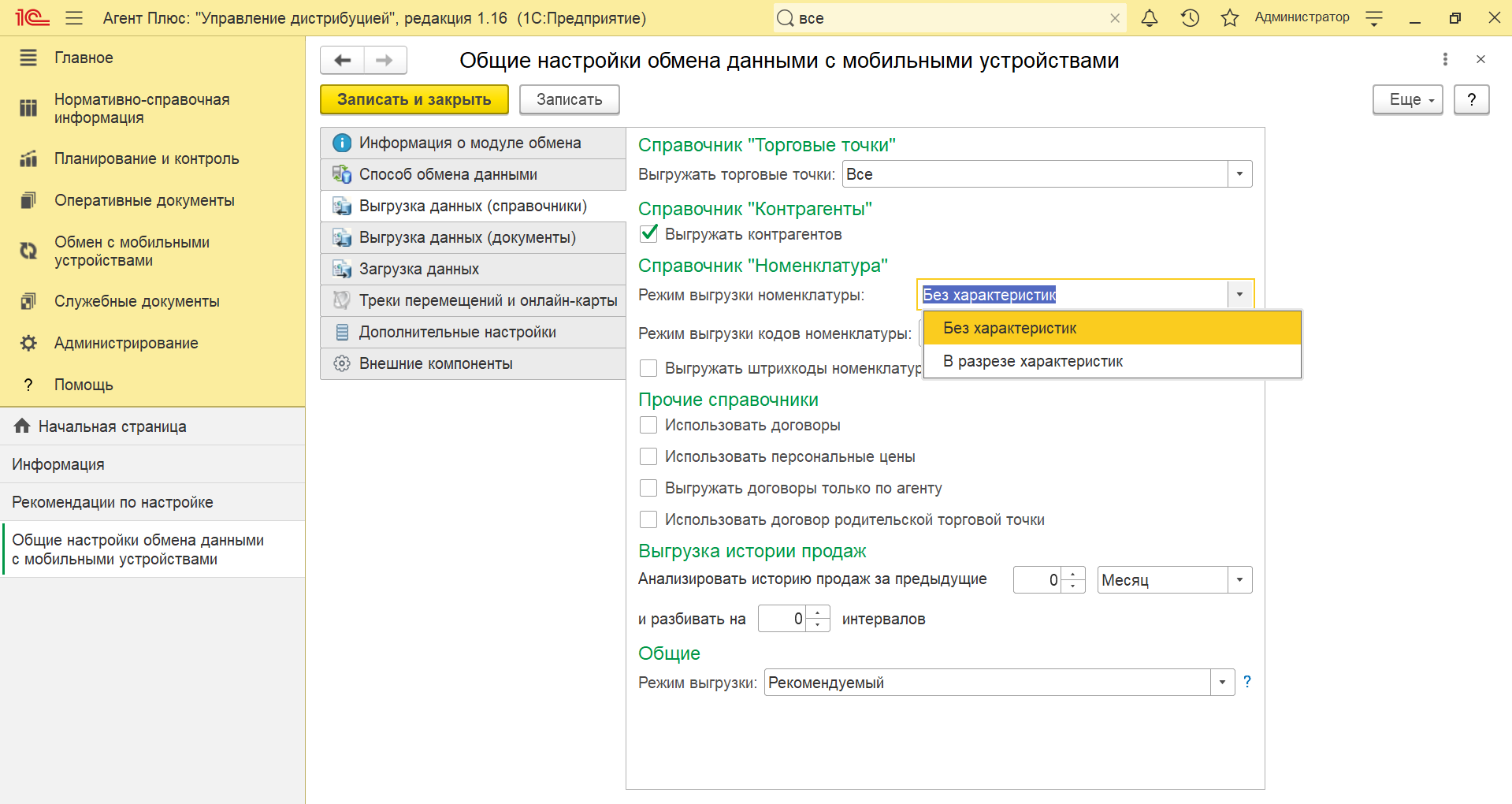Expand Режим выгрузки Рекомендуемый dropdown
1512x804 pixels.
pos(1222,683)
